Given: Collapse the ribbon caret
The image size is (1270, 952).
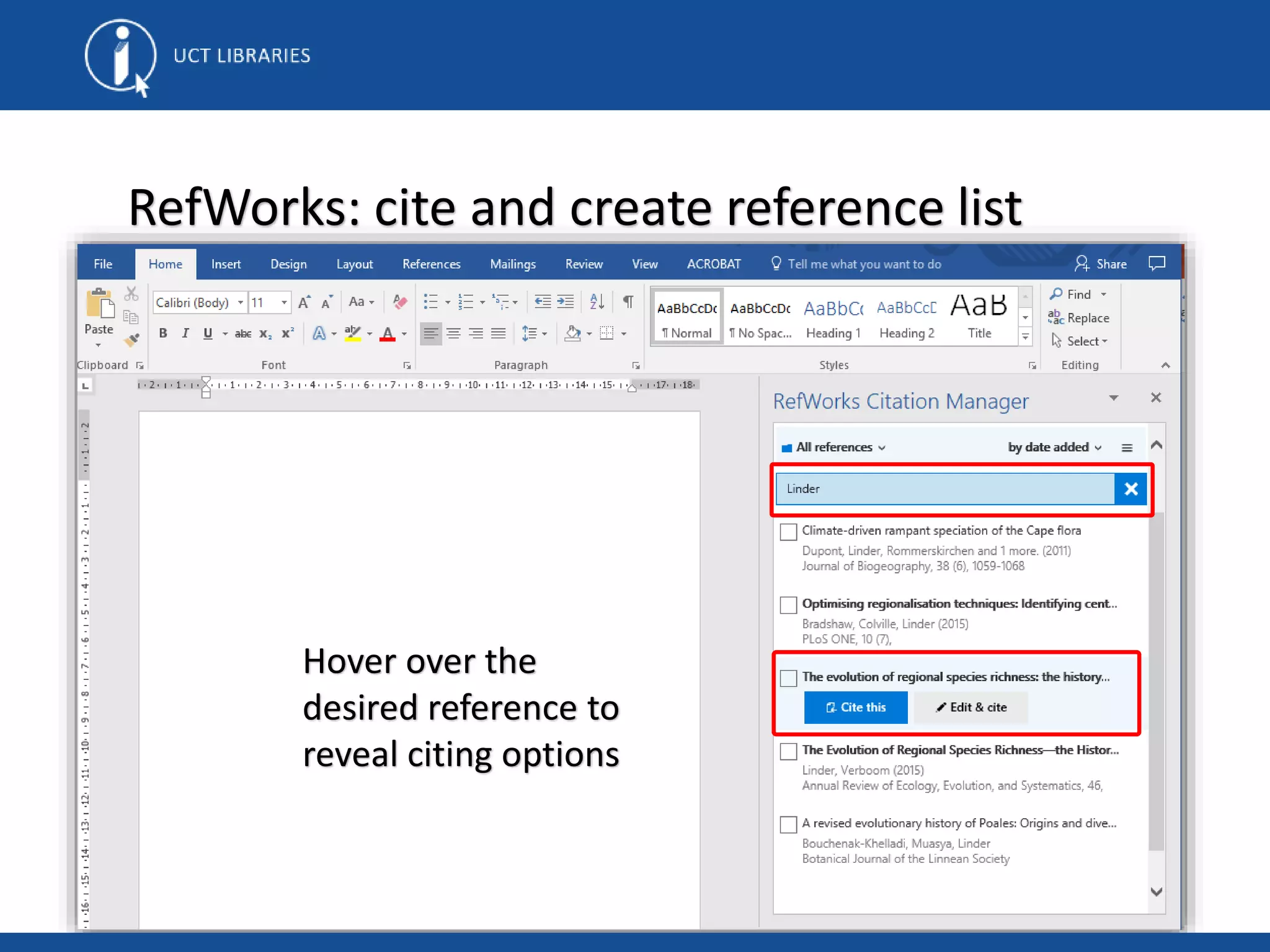Looking at the screenshot, I should pos(1166,366).
